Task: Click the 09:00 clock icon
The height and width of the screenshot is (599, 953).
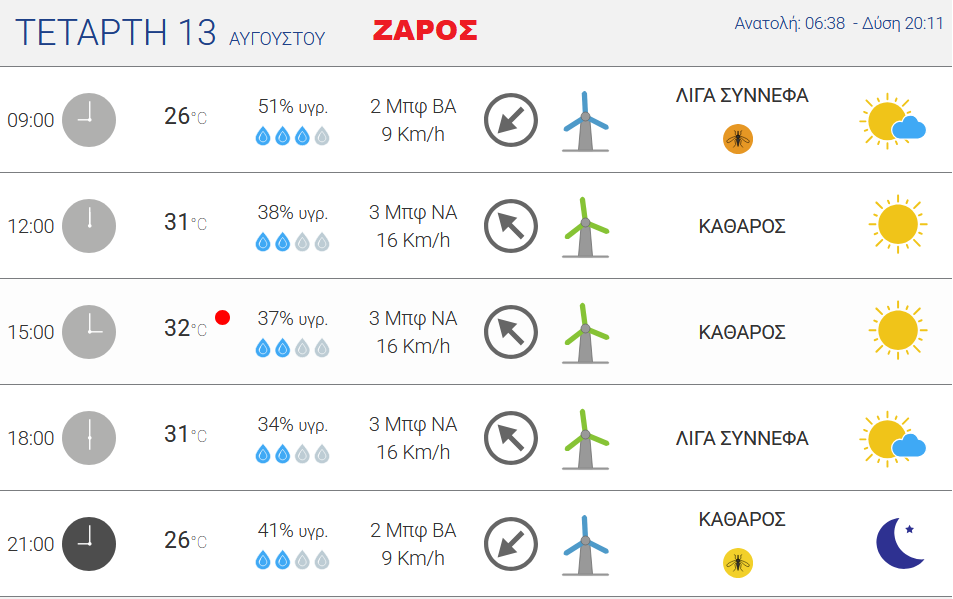Action: (89, 120)
